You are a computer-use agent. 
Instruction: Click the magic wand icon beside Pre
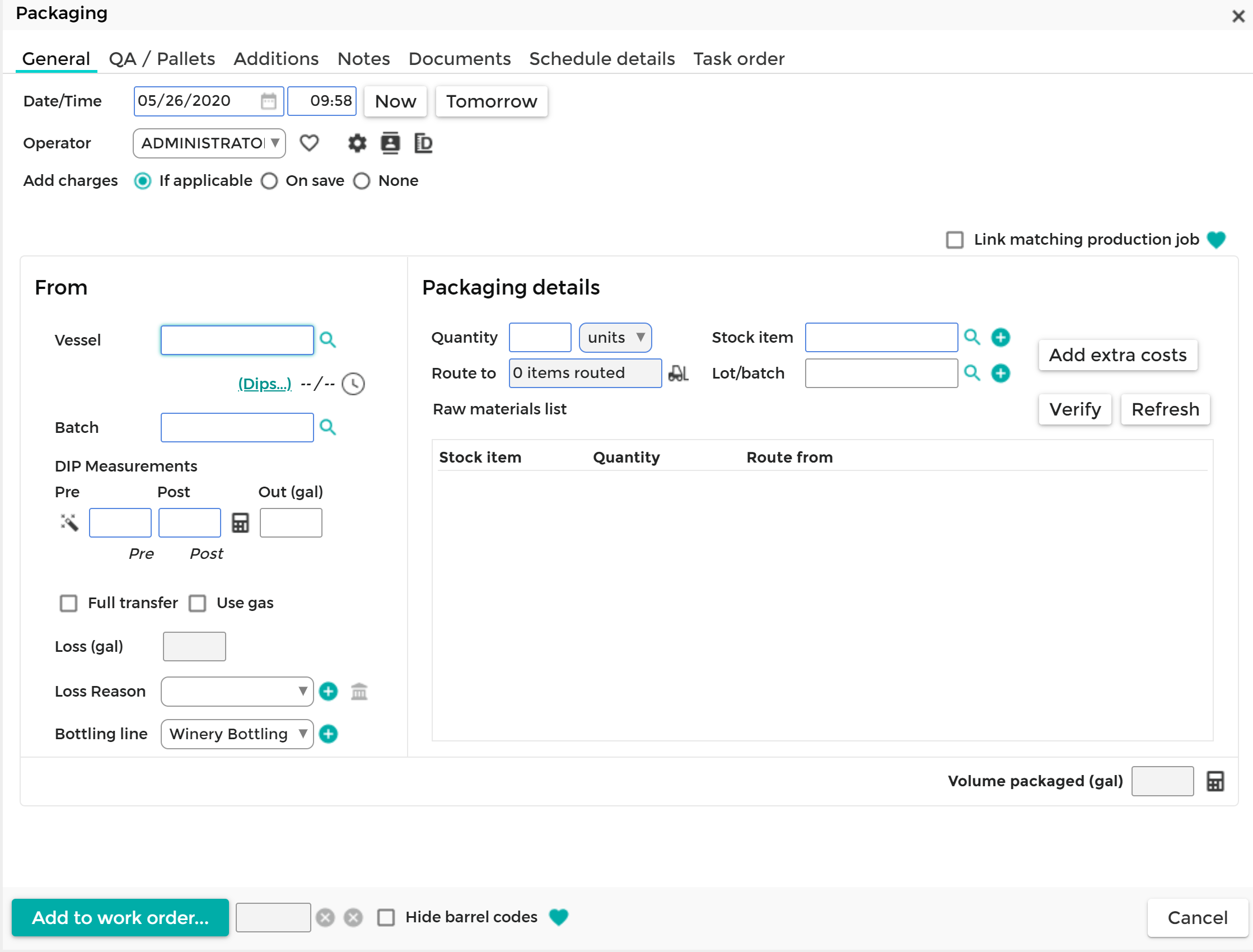(69, 522)
